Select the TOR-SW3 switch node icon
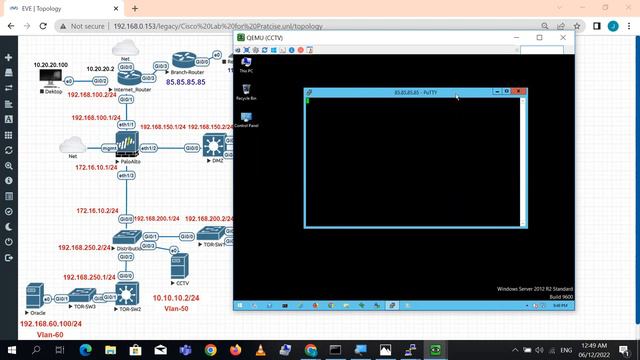 pyautogui.click(x=82, y=296)
